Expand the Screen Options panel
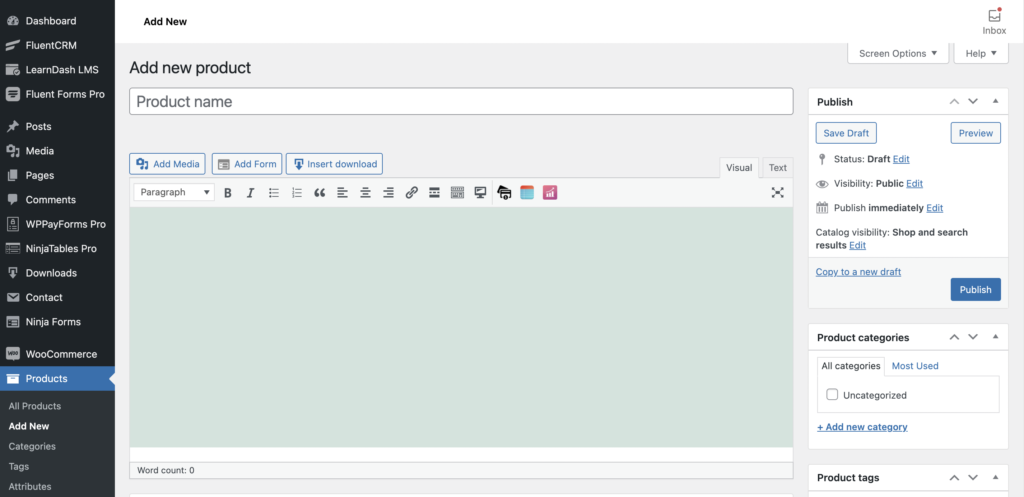This screenshot has width=1024, height=497. click(898, 54)
